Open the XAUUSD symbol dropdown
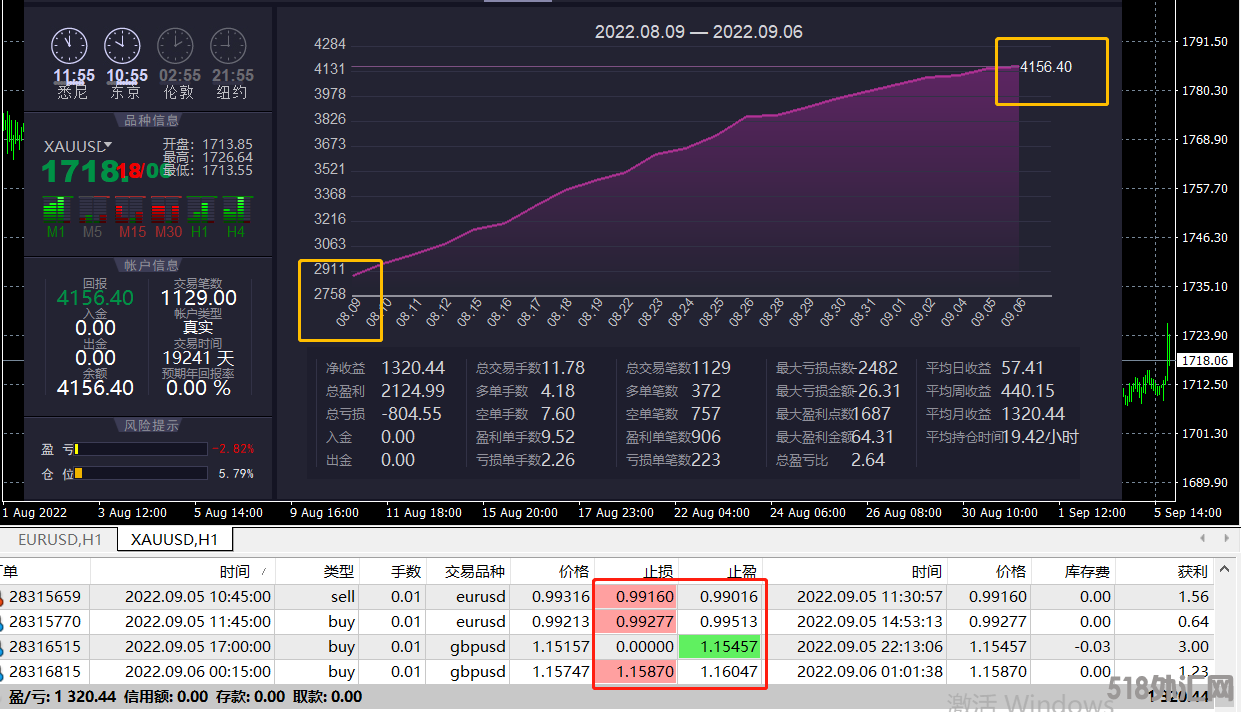1241x712 pixels. click(108, 146)
